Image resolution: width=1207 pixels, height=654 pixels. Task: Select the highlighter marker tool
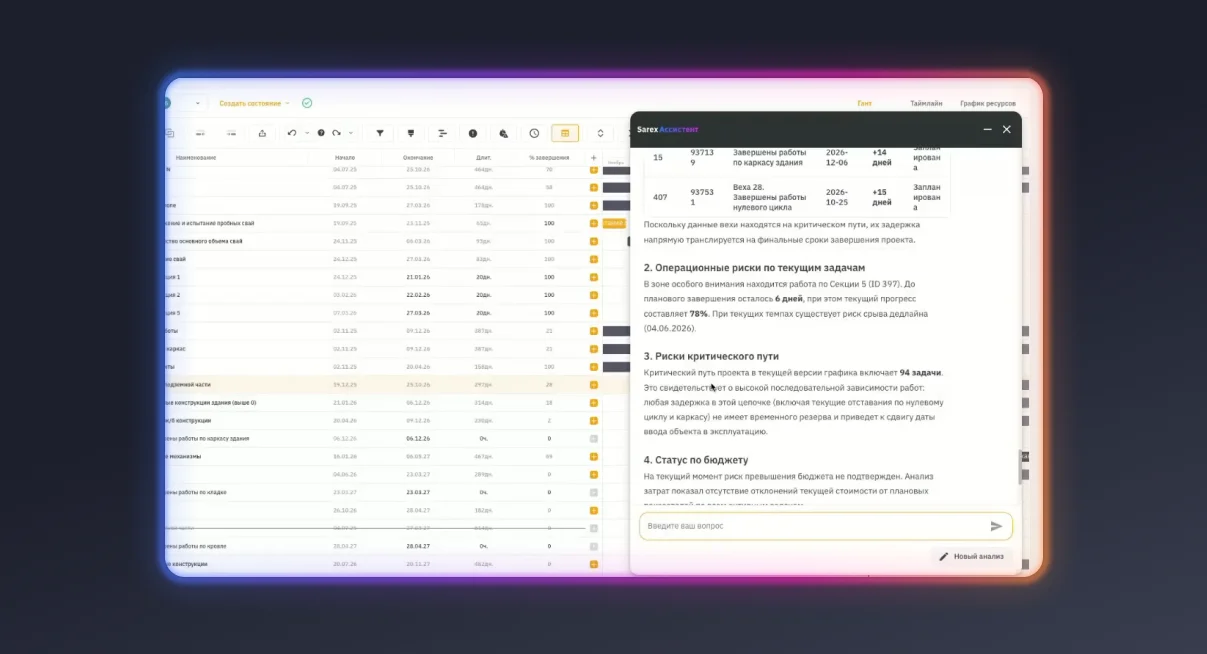(410, 133)
